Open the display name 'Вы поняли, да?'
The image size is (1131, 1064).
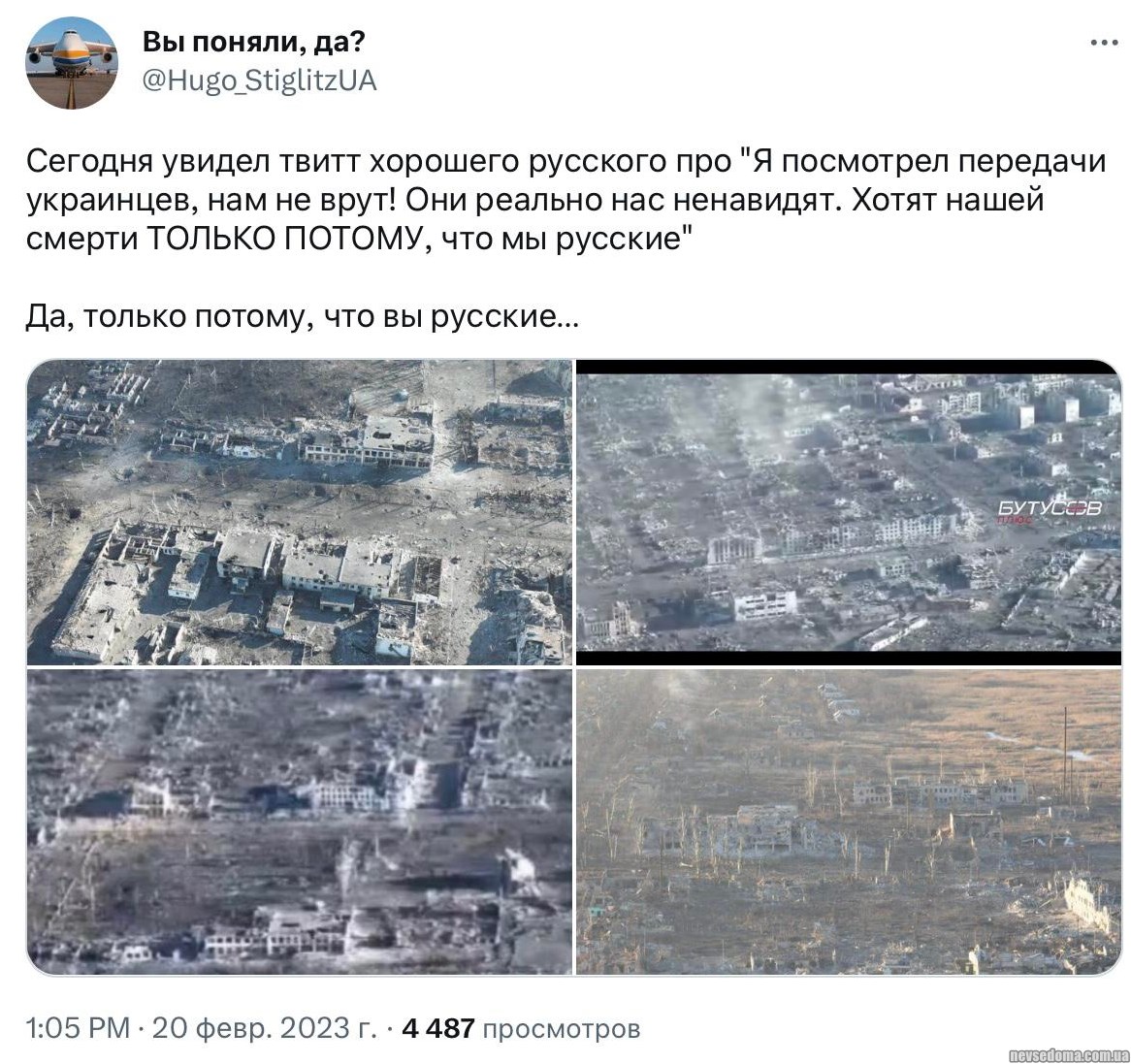(x=254, y=42)
